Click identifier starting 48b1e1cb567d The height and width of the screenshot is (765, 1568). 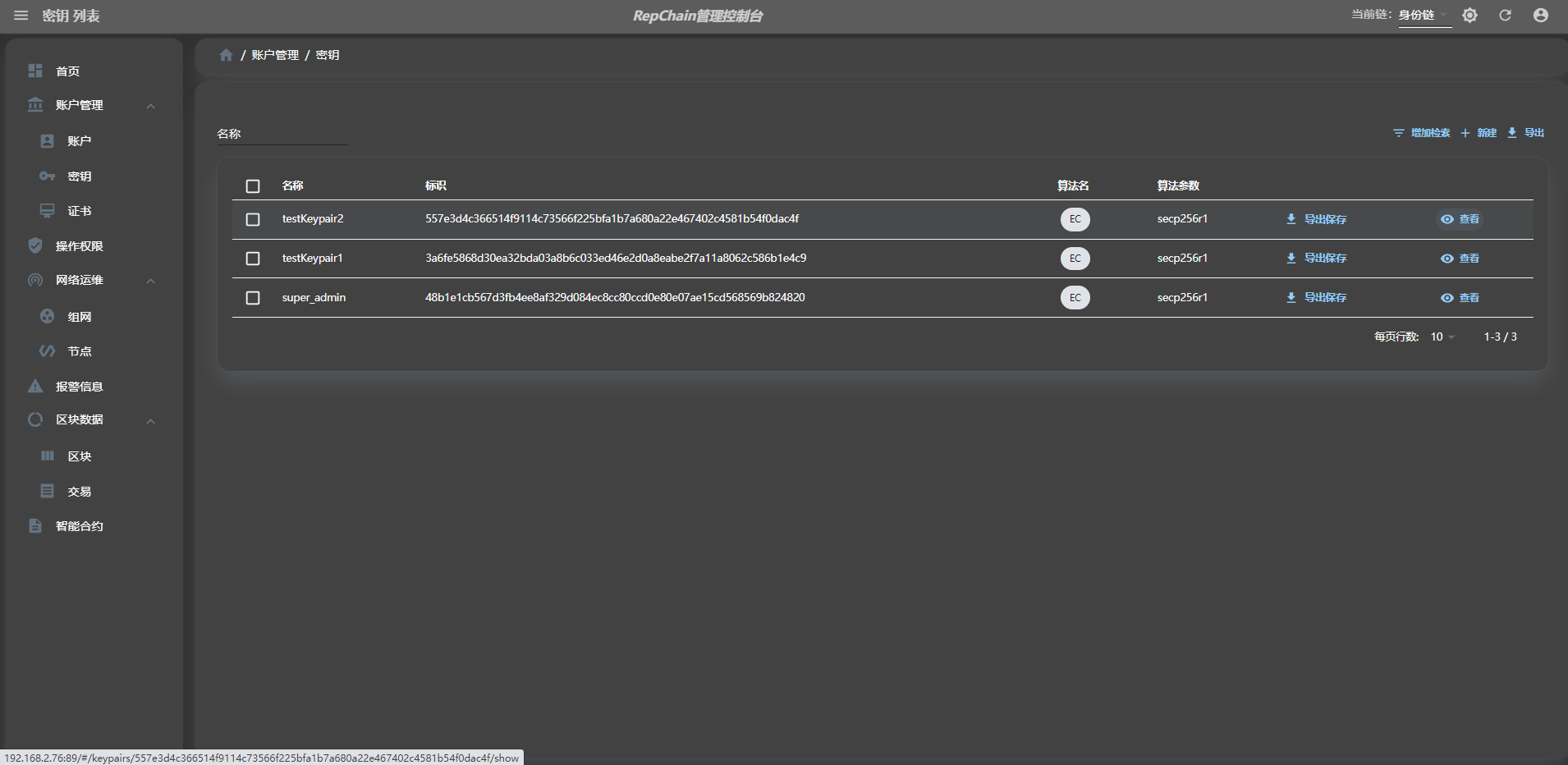coord(615,298)
